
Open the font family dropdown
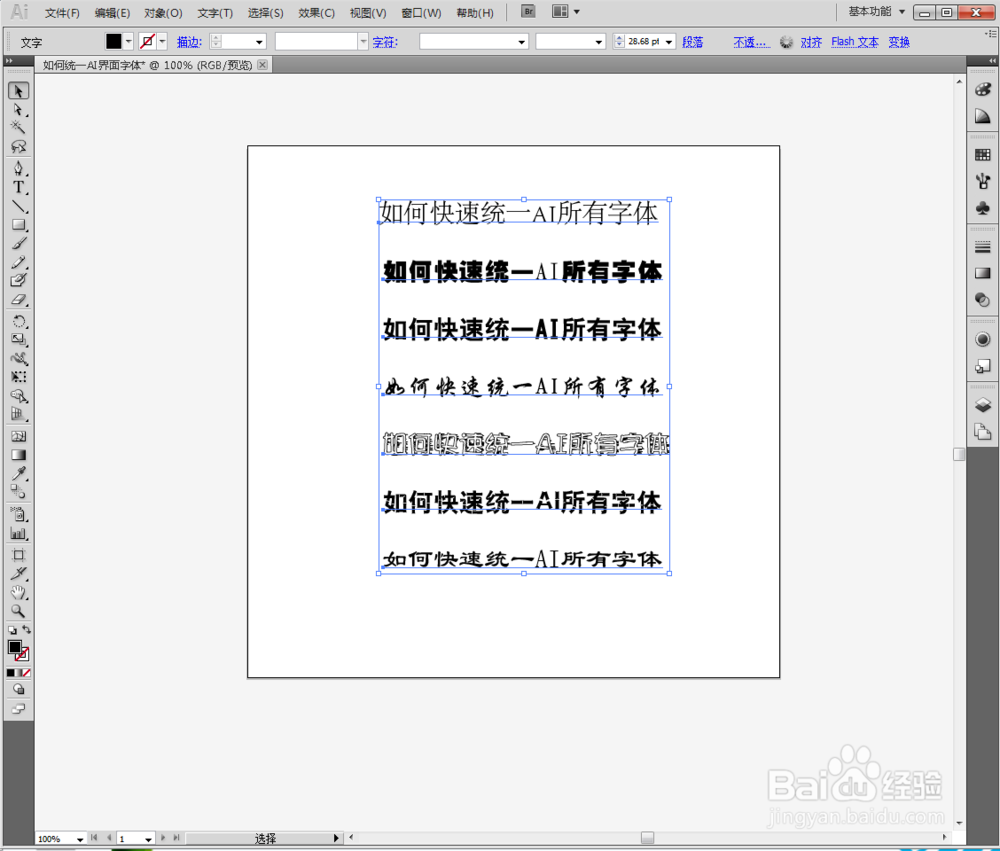click(522, 42)
